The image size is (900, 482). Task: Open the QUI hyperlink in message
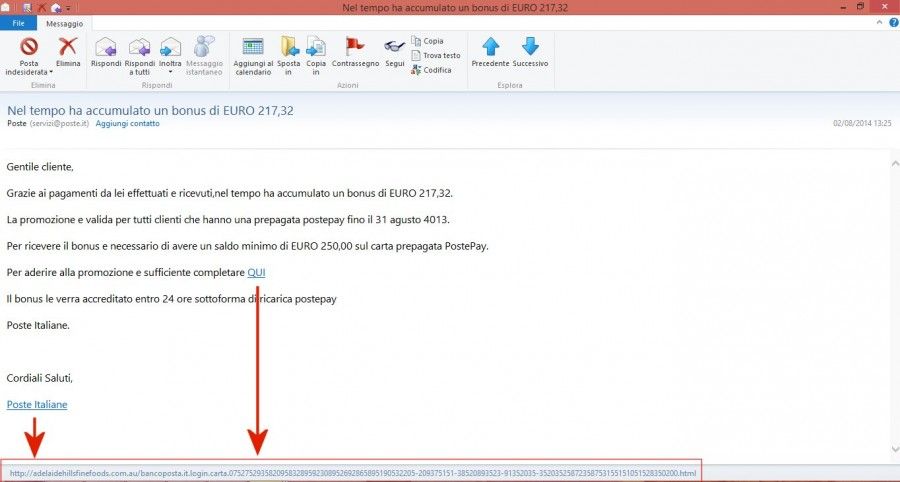(256, 273)
